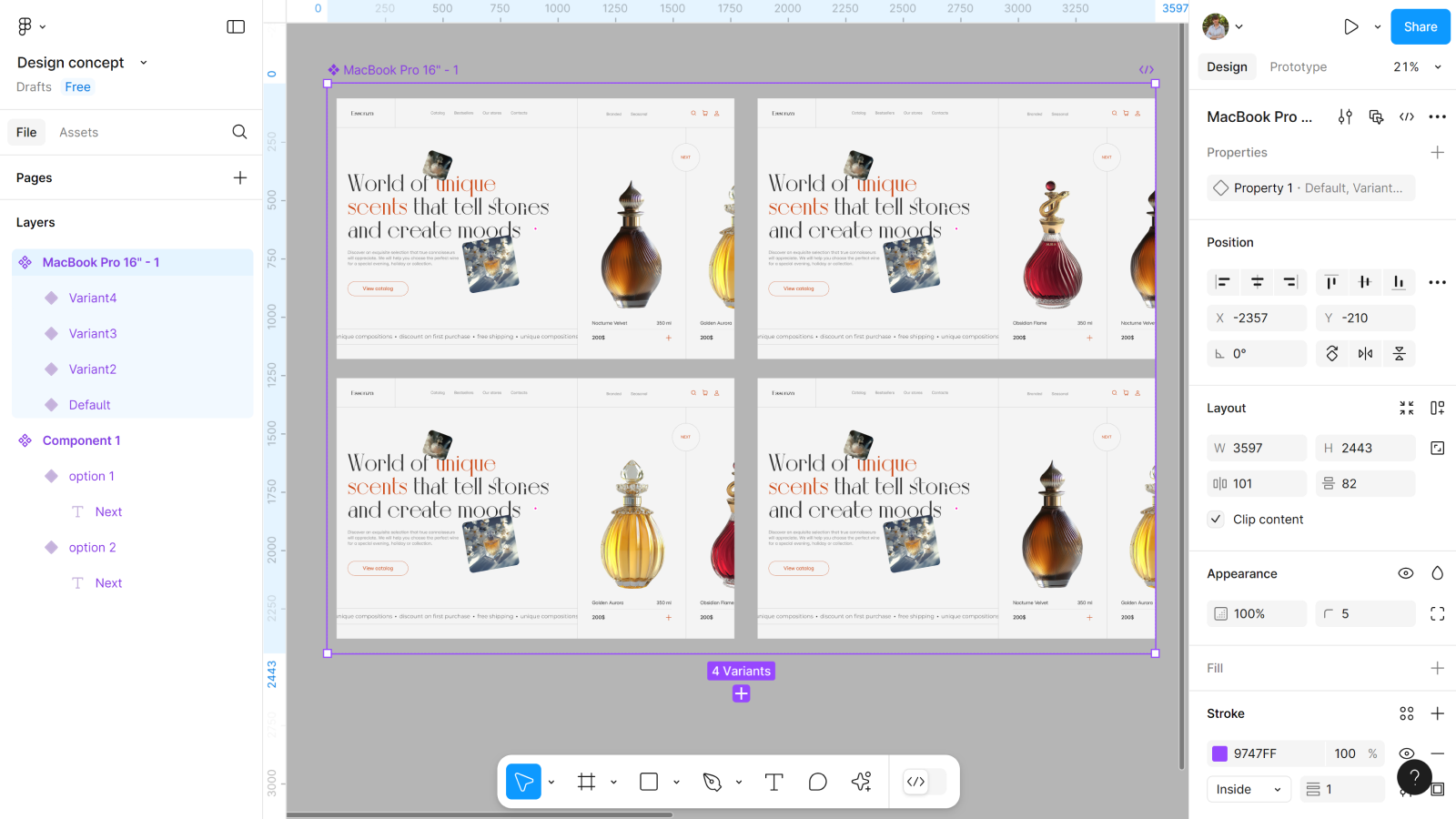Select the Text tool in bottom toolbar

click(x=773, y=782)
